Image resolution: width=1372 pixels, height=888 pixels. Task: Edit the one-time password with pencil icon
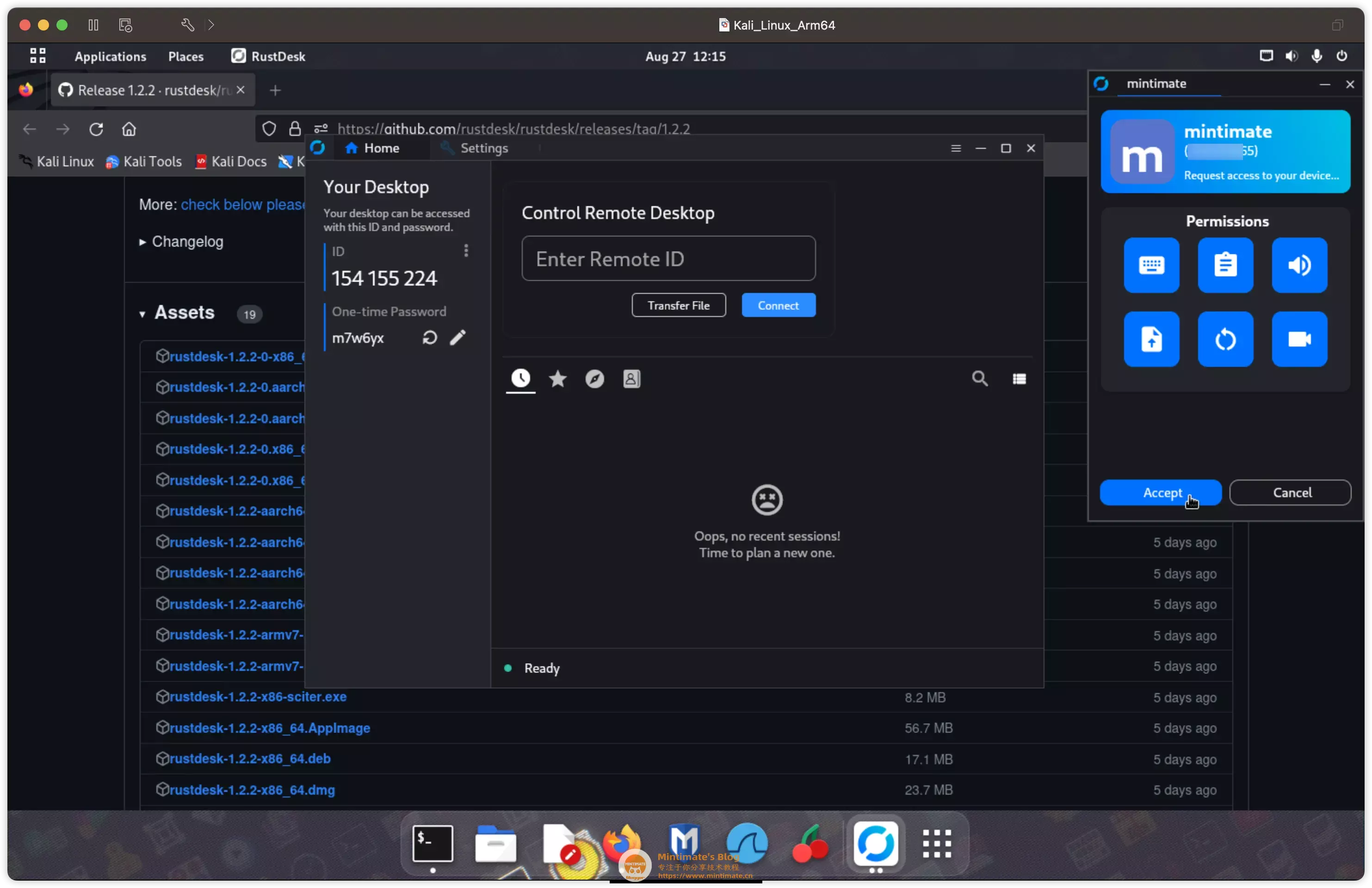457,338
